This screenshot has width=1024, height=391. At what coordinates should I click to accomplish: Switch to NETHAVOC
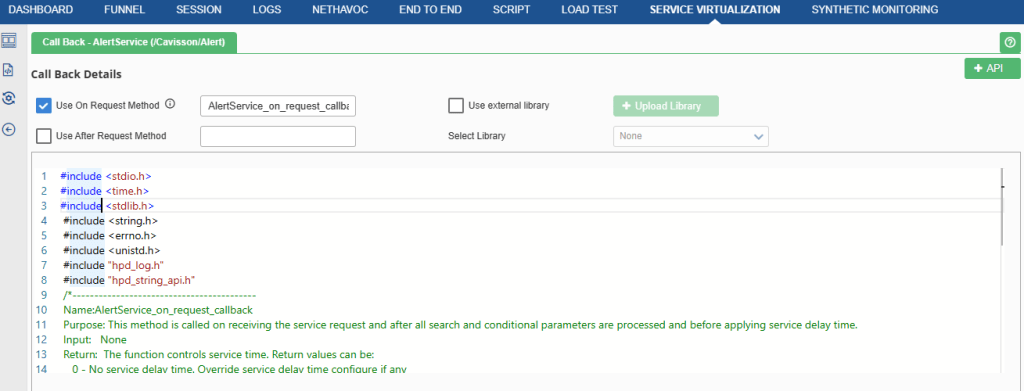coord(340,10)
